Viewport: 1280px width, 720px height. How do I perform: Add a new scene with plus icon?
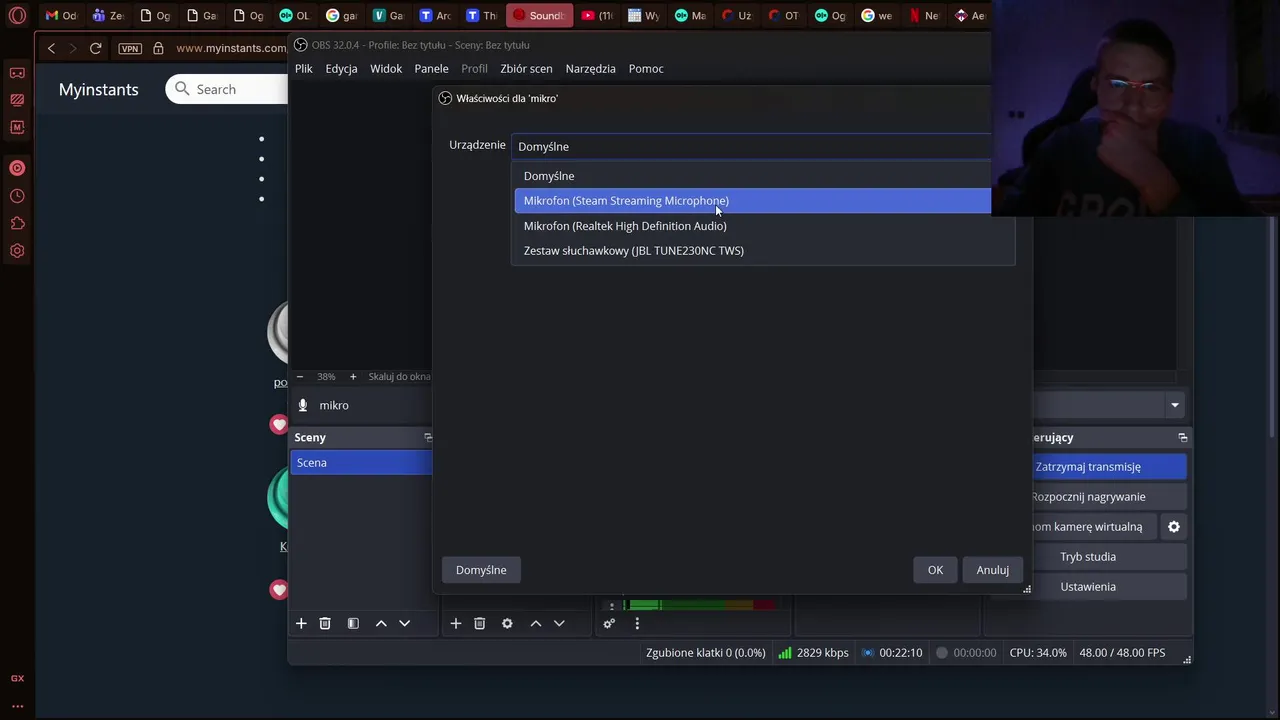click(x=301, y=623)
